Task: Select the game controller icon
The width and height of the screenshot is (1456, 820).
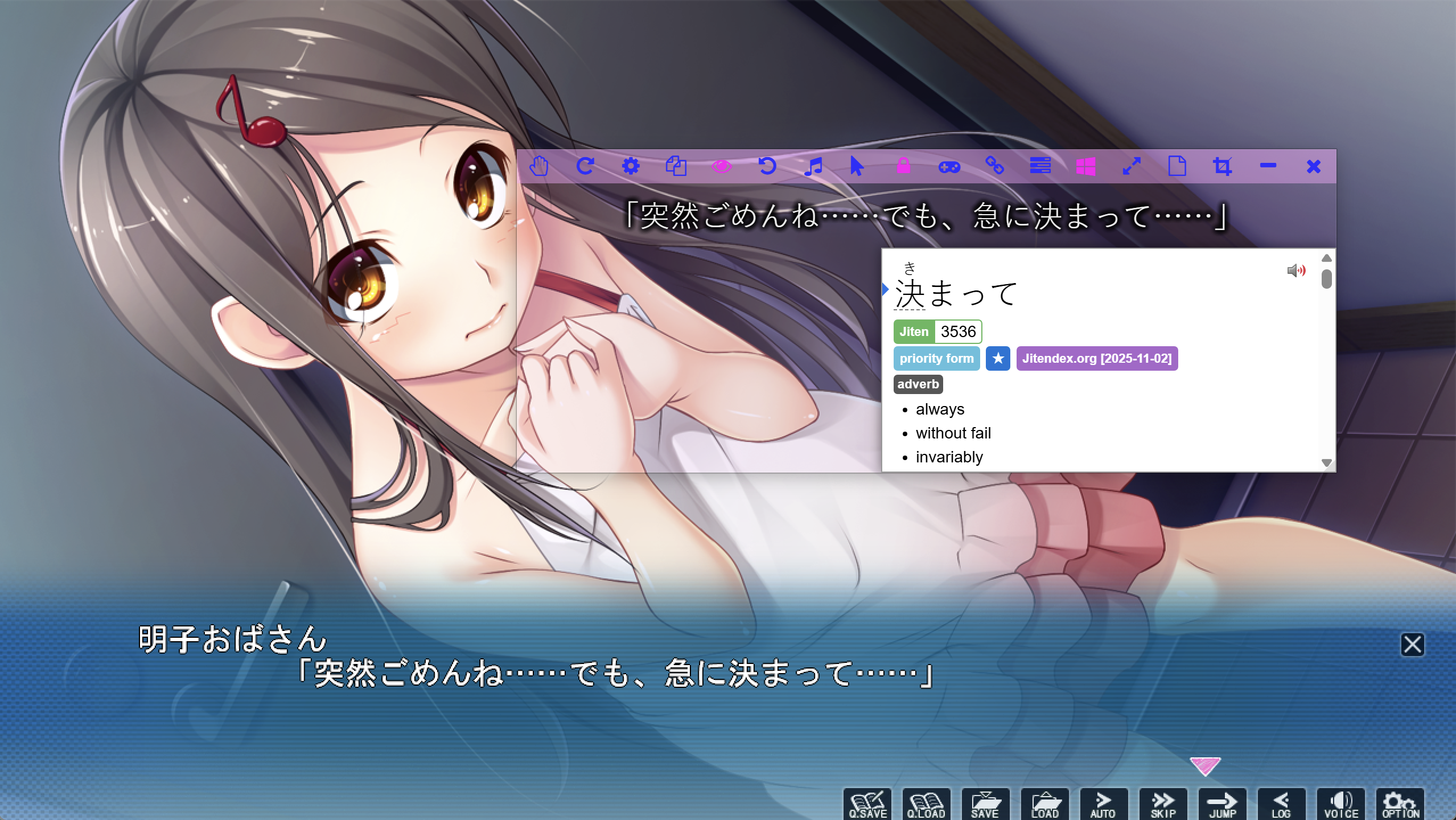Action: tap(949, 166)
